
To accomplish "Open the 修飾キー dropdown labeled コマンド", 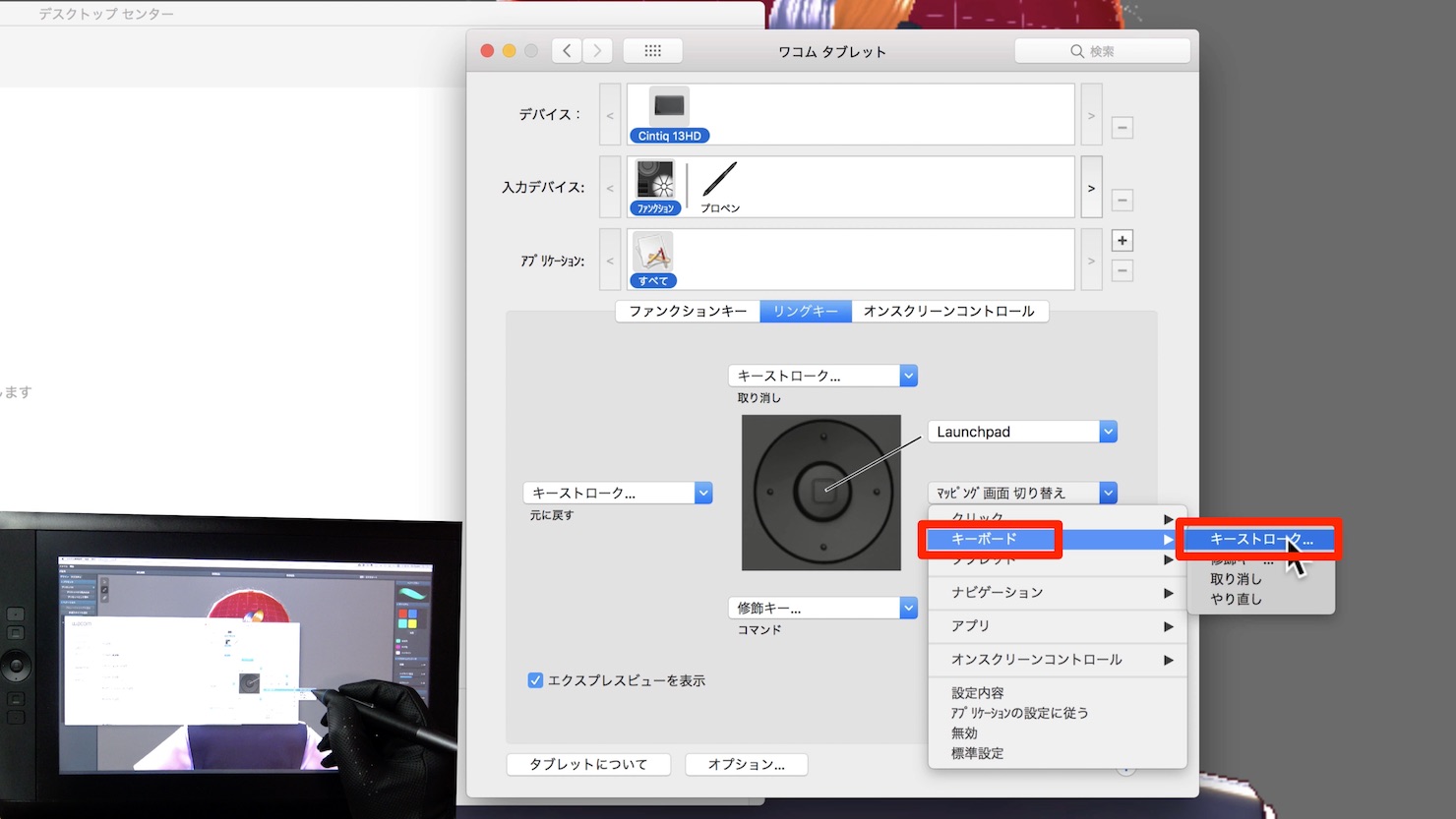I will (822, 608).
